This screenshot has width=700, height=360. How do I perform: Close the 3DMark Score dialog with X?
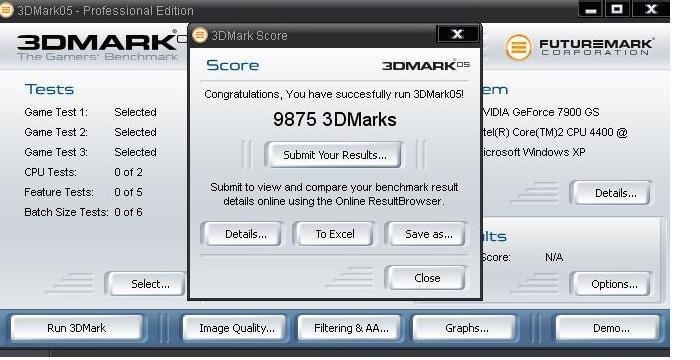(458, 34)
